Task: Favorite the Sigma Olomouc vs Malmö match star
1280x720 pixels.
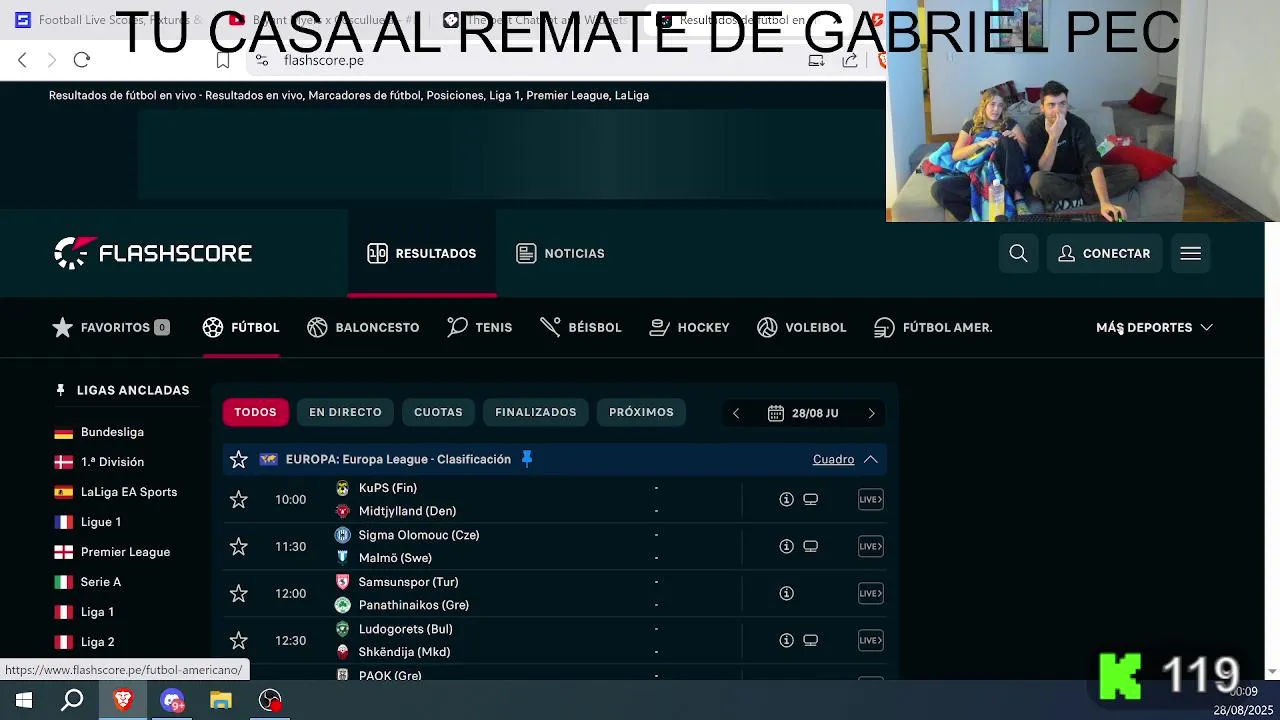Action: coord(238,546)
